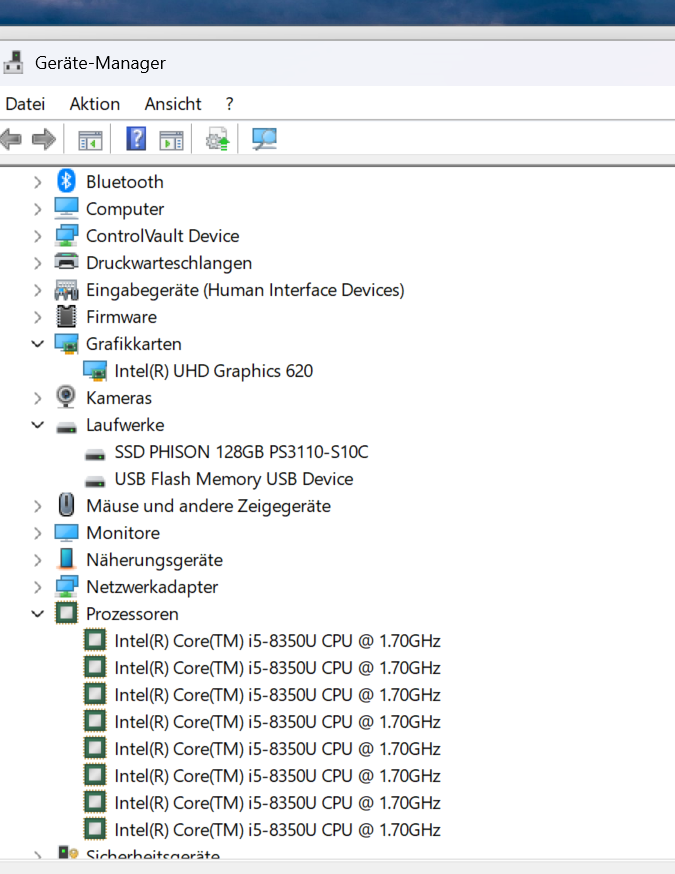This screenshot has height=874, width=675.
Task: Click the Prozessoren CPU icon
Action: tap(66, 613)
